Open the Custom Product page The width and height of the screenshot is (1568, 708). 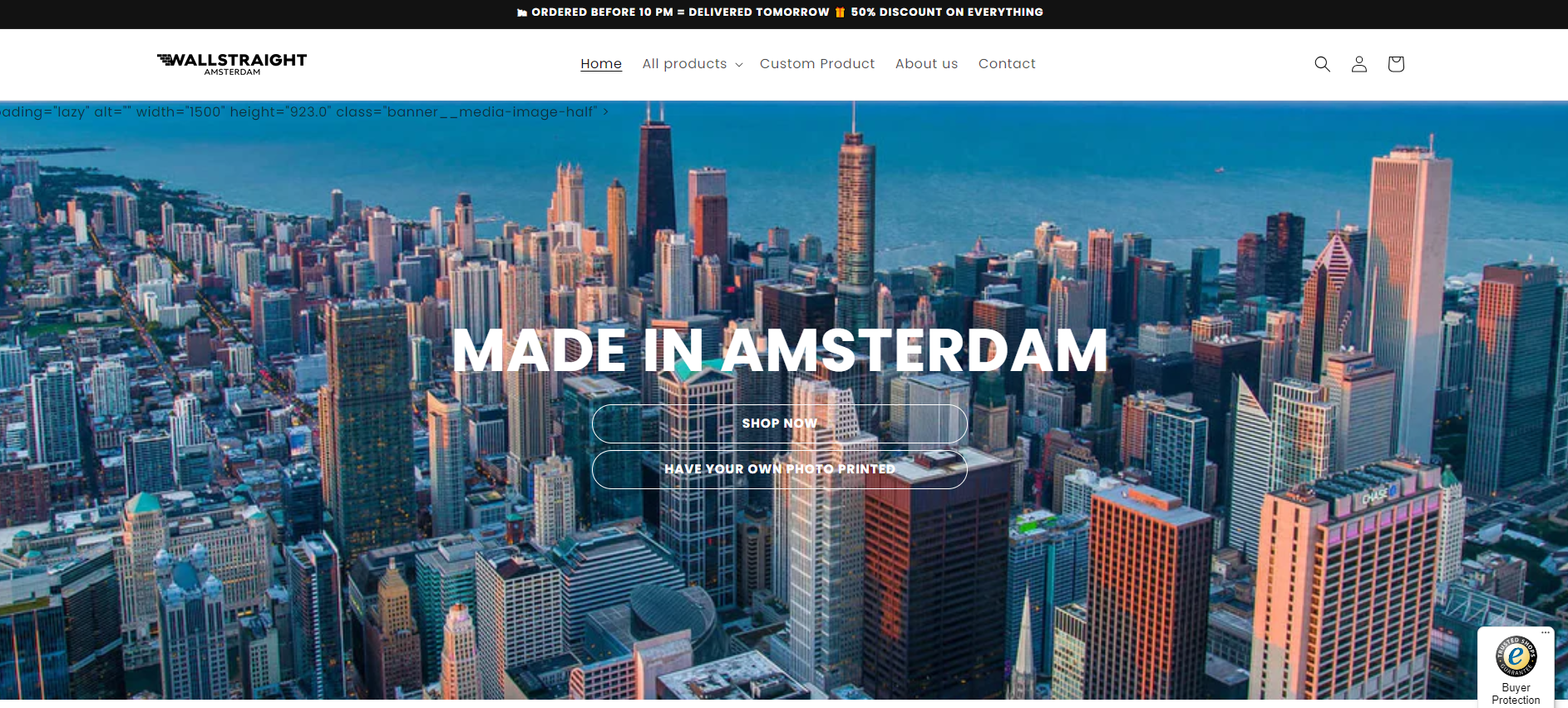point(816,64)
